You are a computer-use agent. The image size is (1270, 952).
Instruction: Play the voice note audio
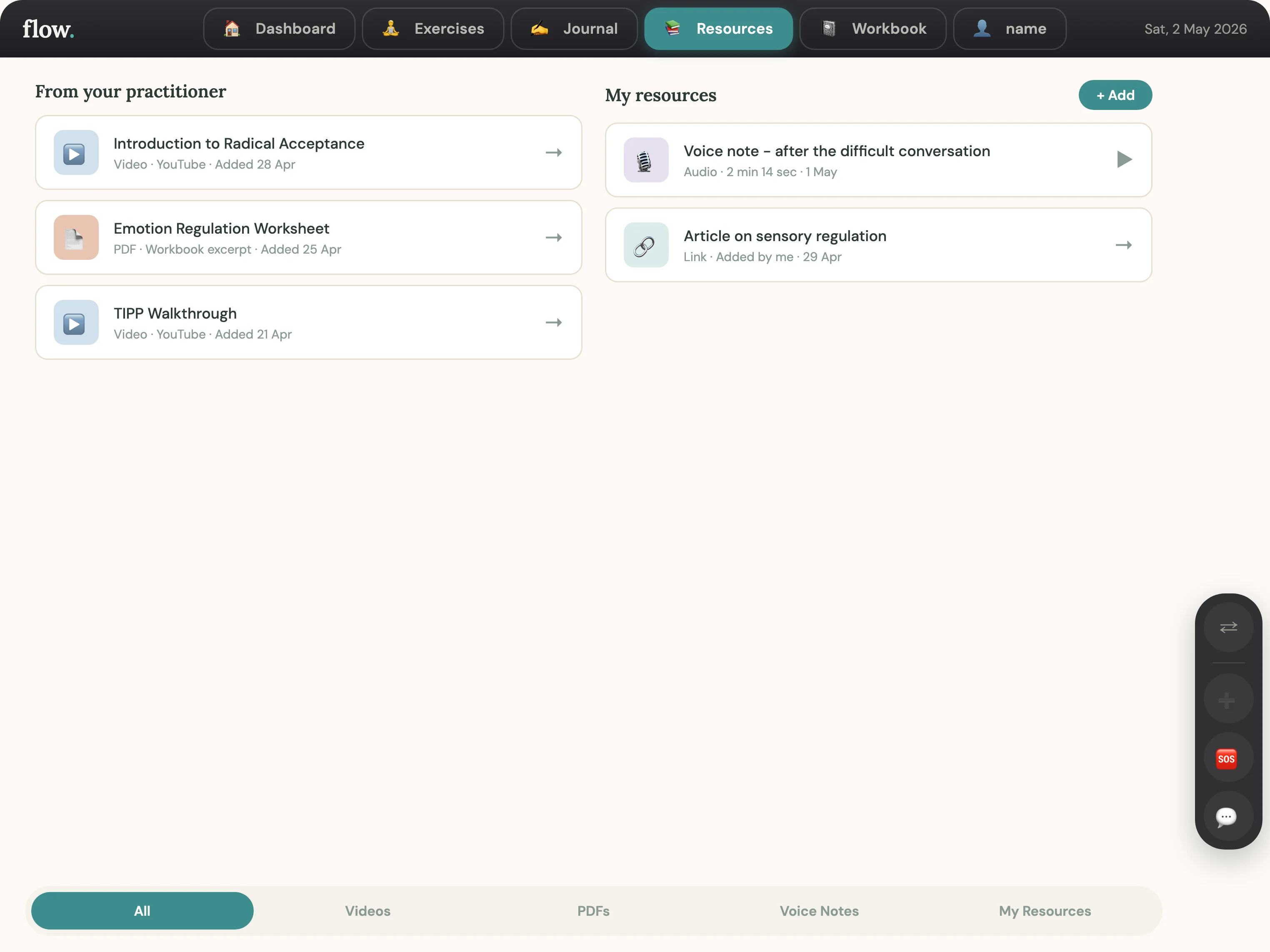pos(1124,159)
